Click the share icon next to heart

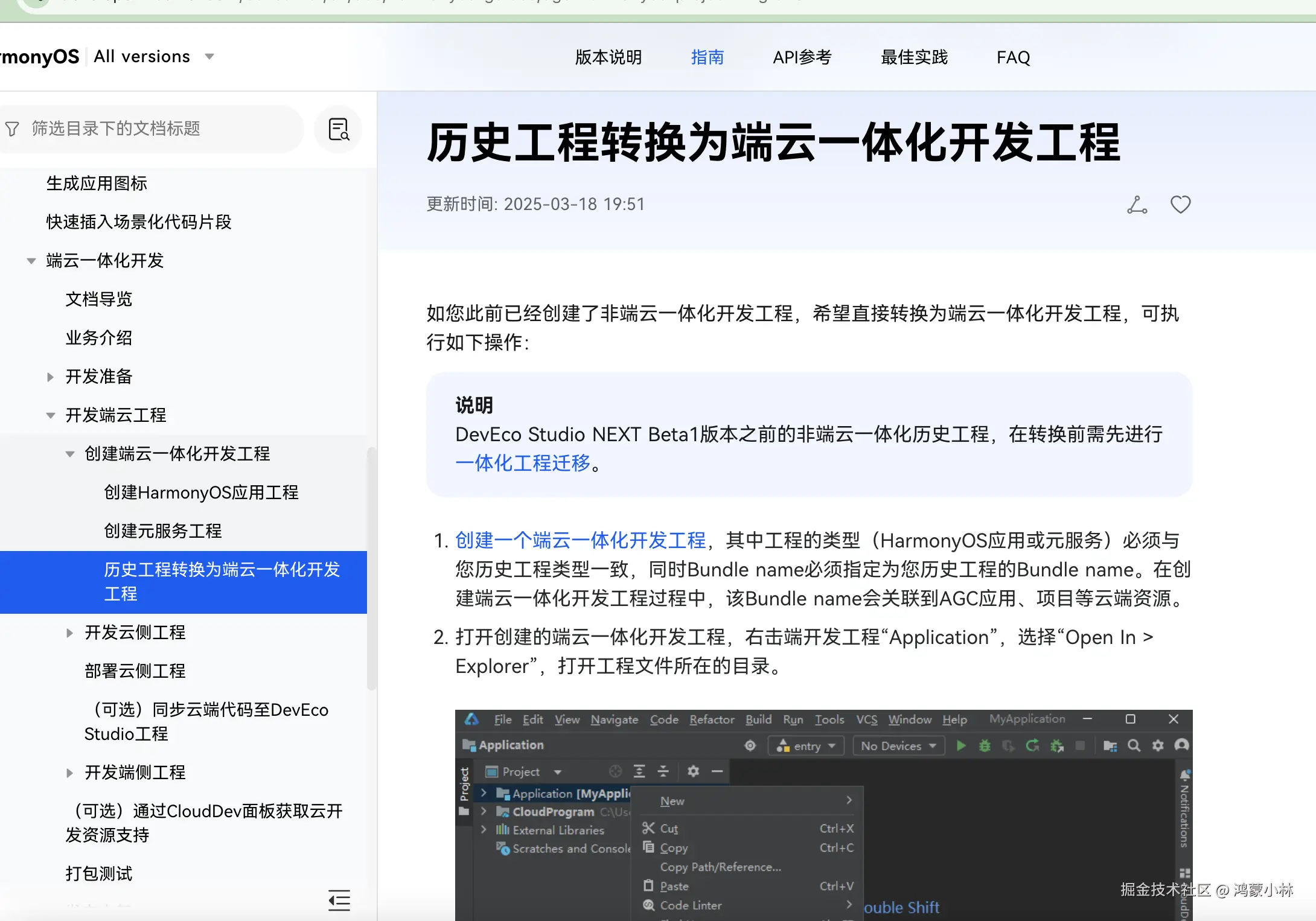point(1137,205)
